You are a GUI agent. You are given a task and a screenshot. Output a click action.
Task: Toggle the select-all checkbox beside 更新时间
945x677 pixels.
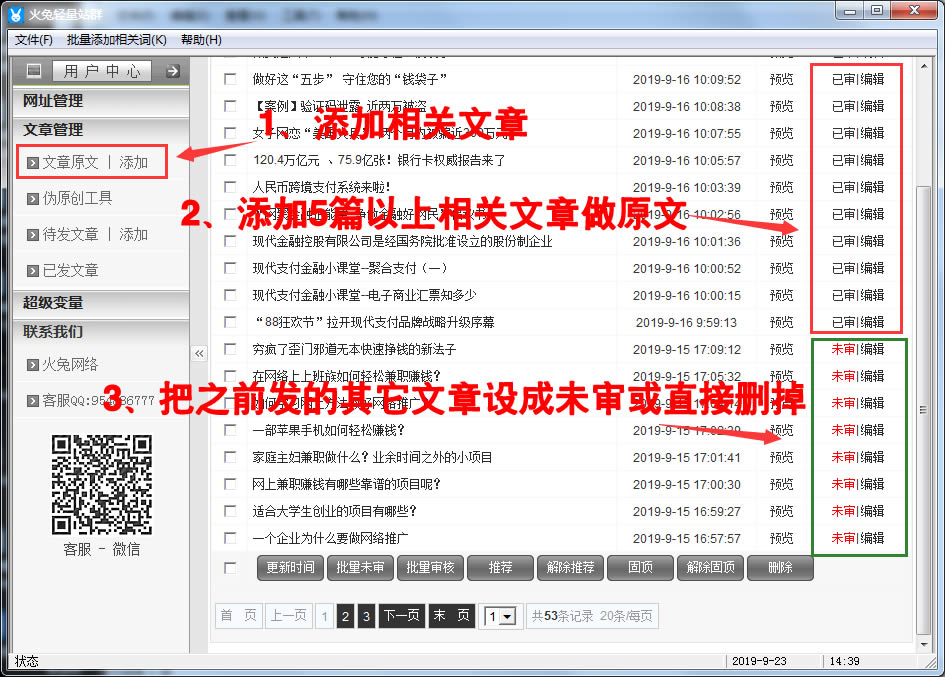[231, 568]
